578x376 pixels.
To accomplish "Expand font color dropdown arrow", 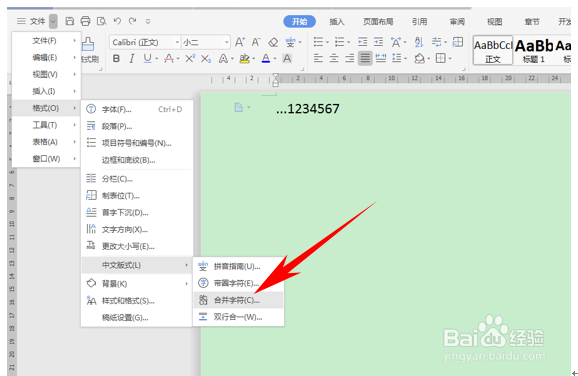I will (x=275, y=59).
